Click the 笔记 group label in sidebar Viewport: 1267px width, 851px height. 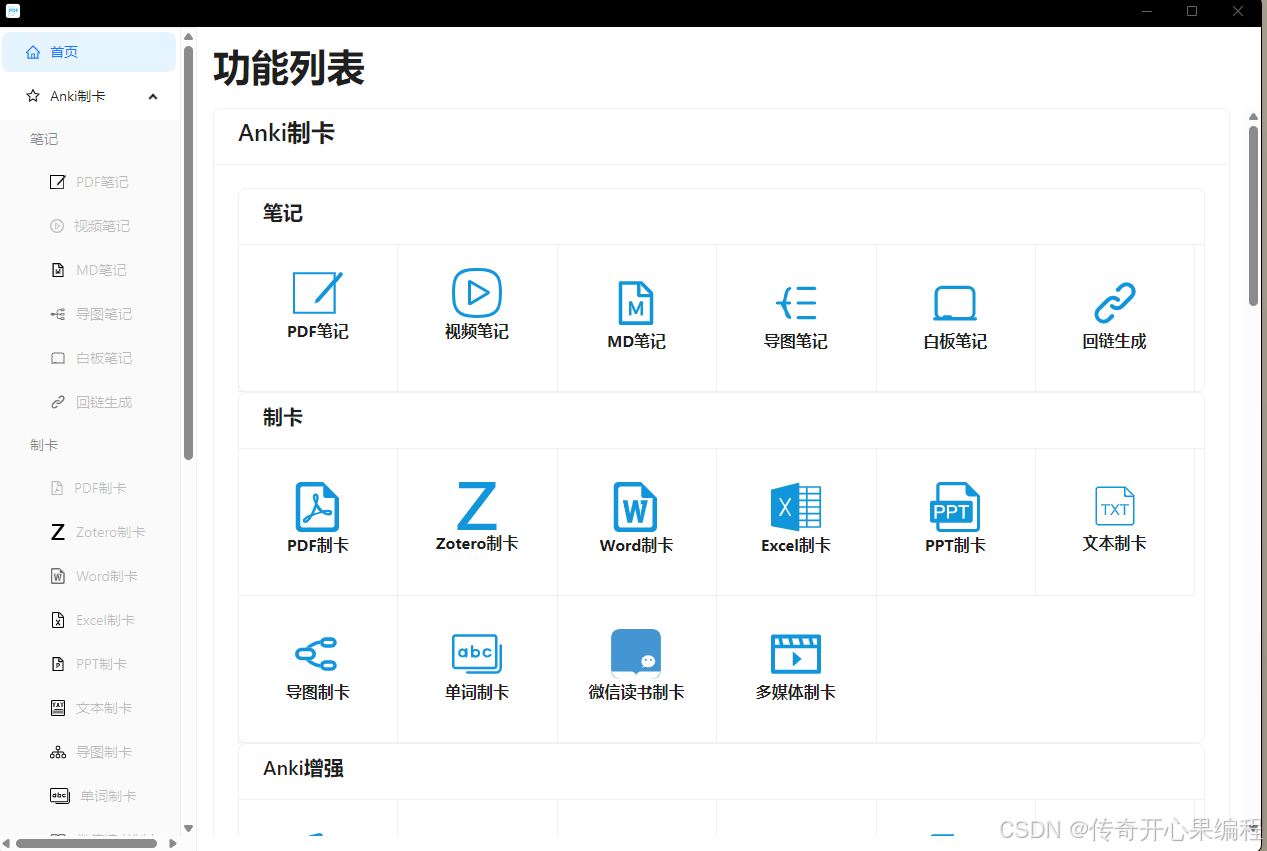(44, 139)
